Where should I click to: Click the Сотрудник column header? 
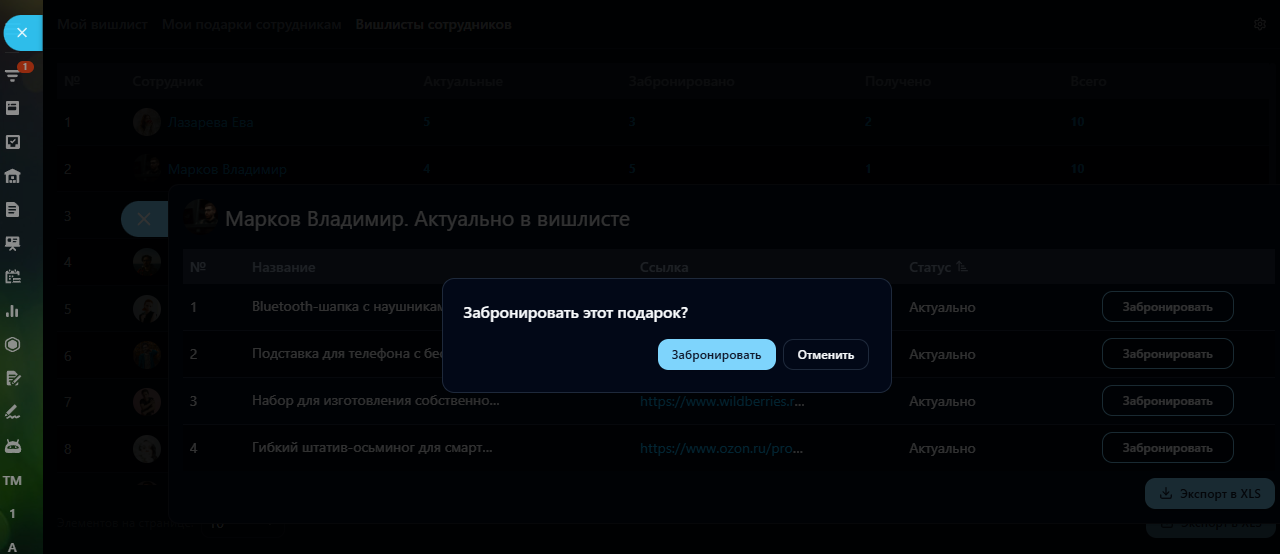point(168,81)
